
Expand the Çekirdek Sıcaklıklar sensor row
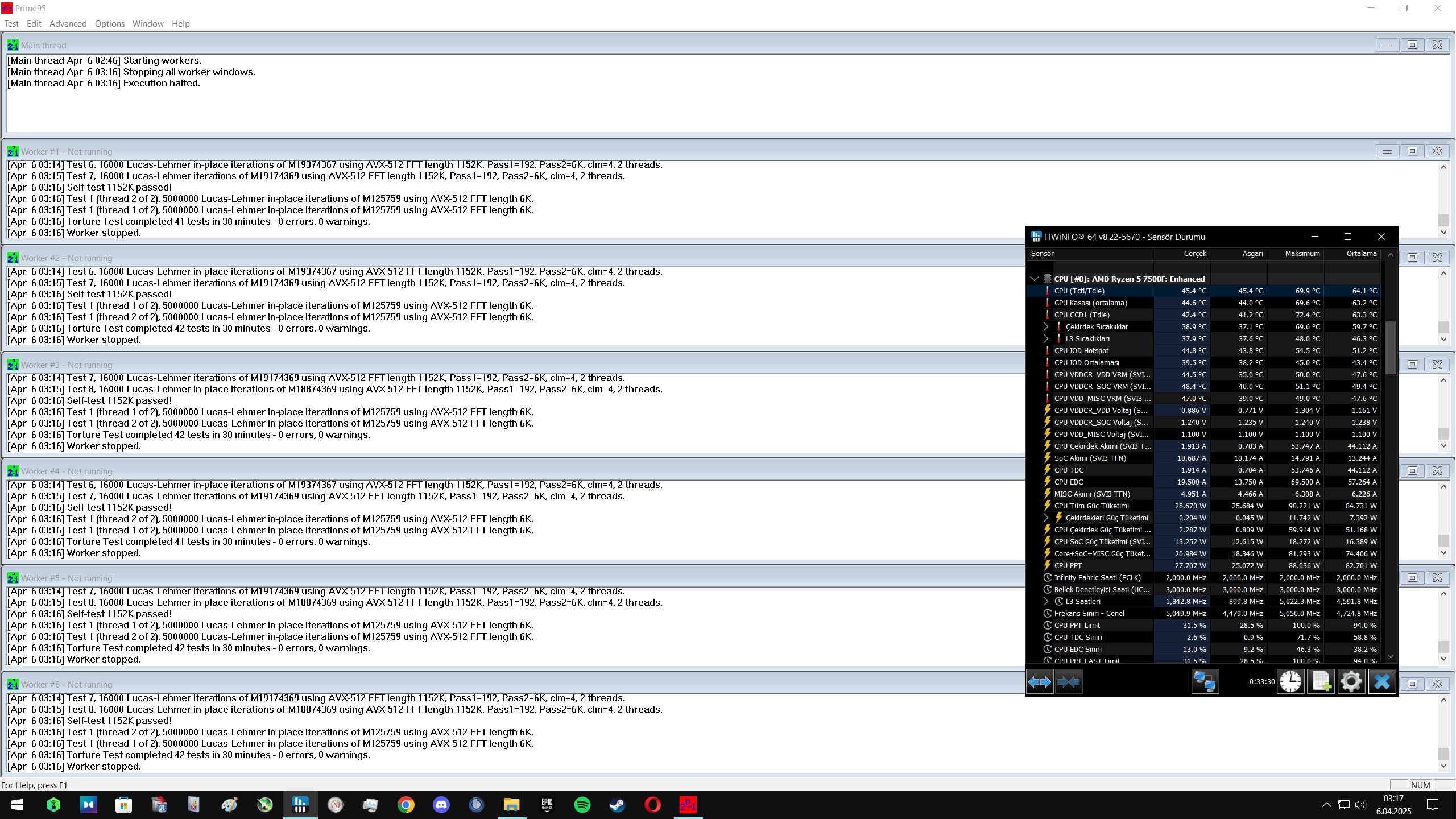pyautogui.click(x=1045, y=326)
